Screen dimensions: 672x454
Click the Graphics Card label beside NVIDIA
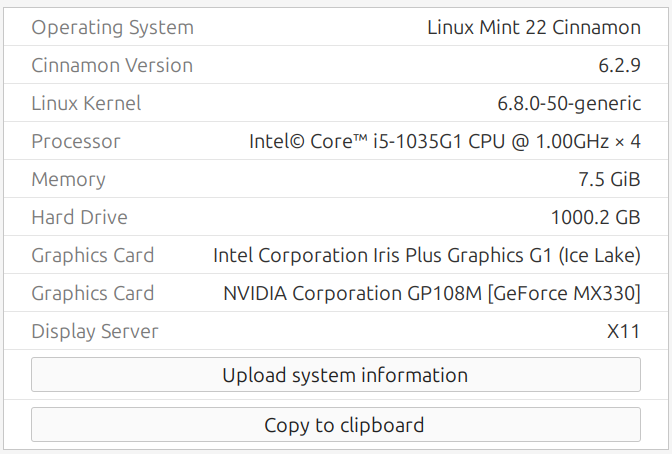click(93, 293)
